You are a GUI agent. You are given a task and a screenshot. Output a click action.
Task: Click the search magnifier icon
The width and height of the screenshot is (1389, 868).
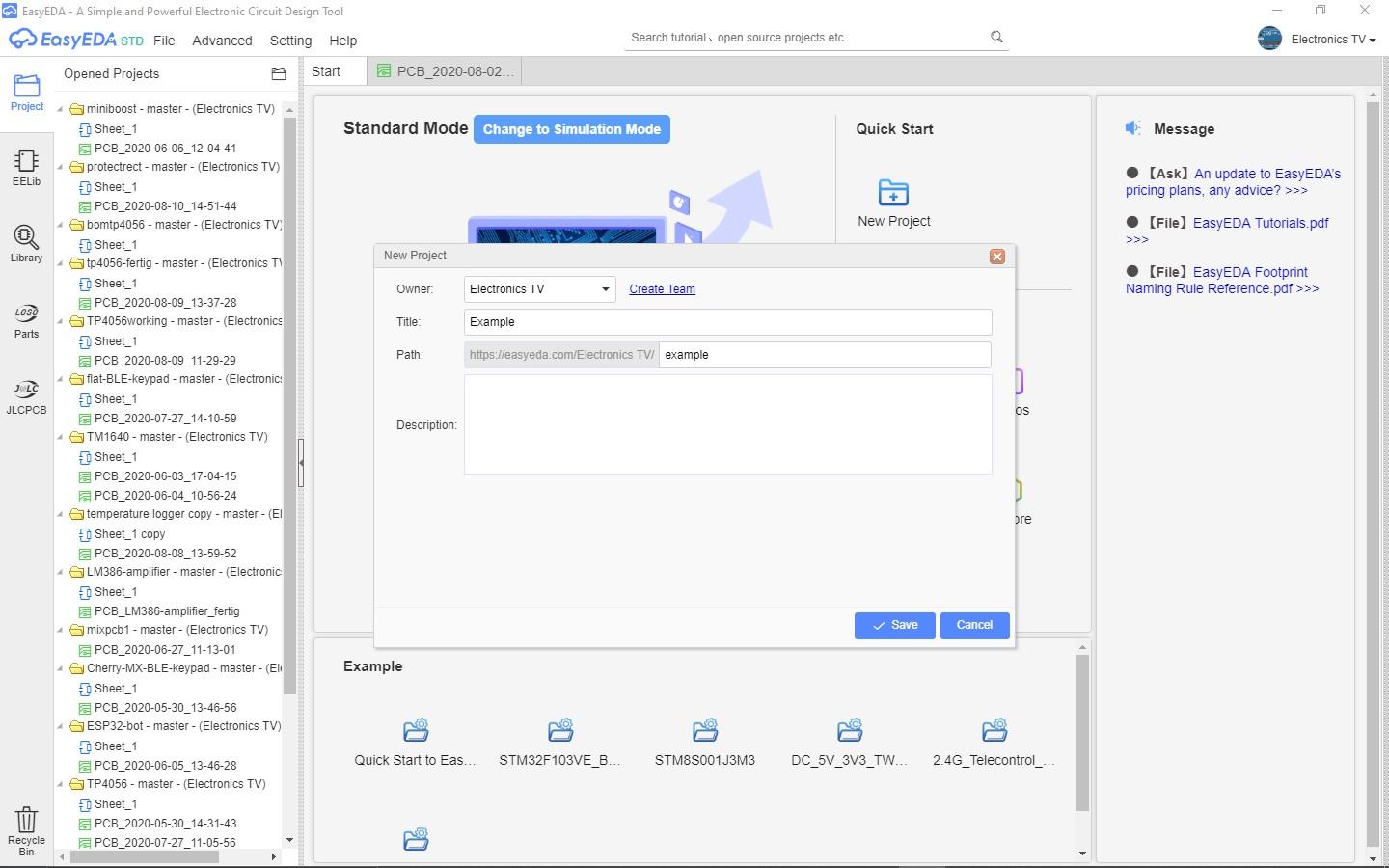tap(996, 37)
